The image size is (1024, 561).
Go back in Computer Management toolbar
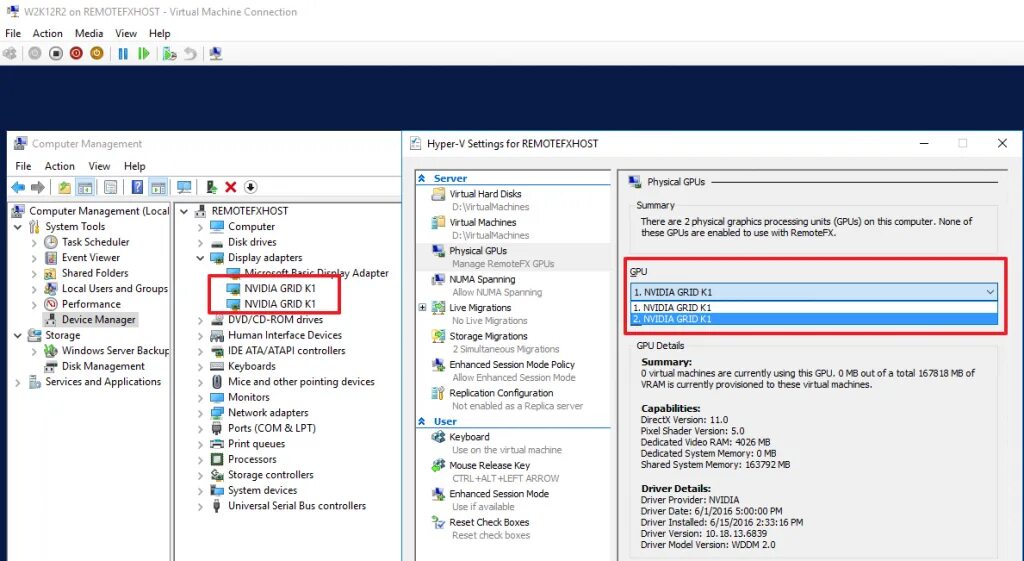point(18,187)
